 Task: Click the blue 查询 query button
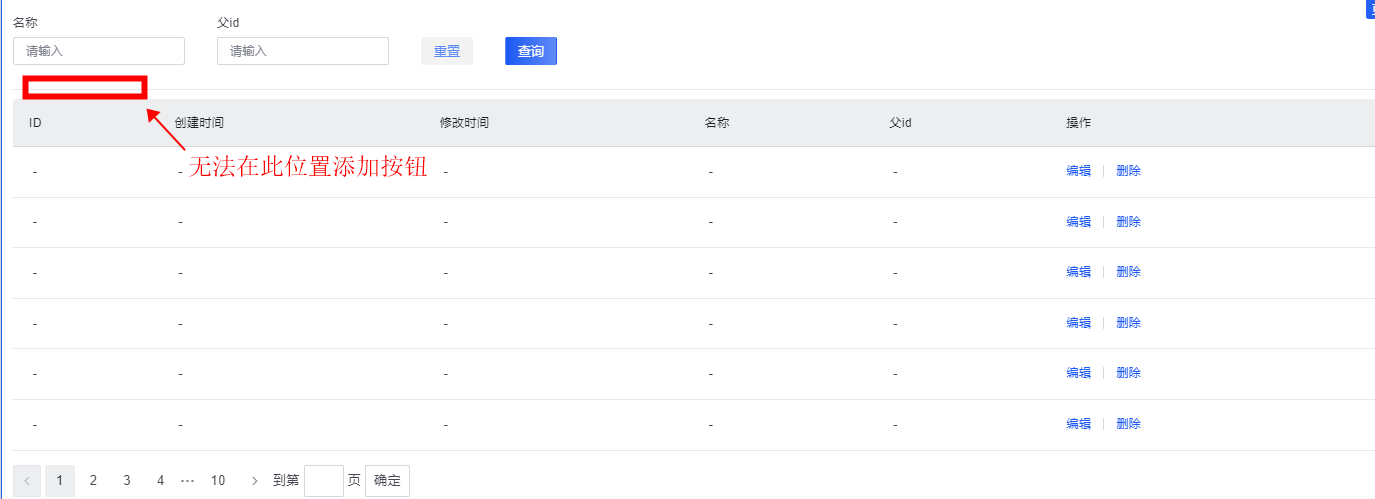pyautogui.click(x=531, y=51)
